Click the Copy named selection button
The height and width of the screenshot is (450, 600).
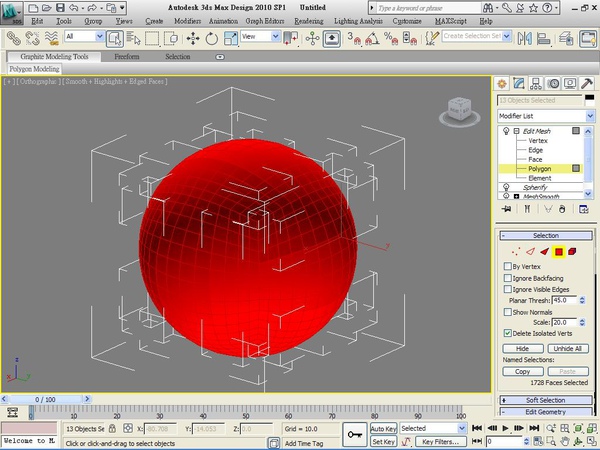tap(522, 371)
